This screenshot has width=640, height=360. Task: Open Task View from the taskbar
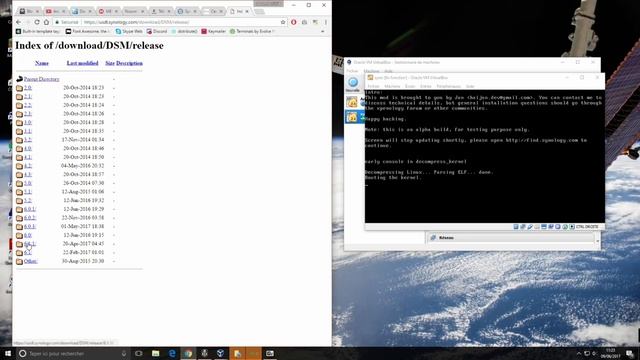point(139,353)
